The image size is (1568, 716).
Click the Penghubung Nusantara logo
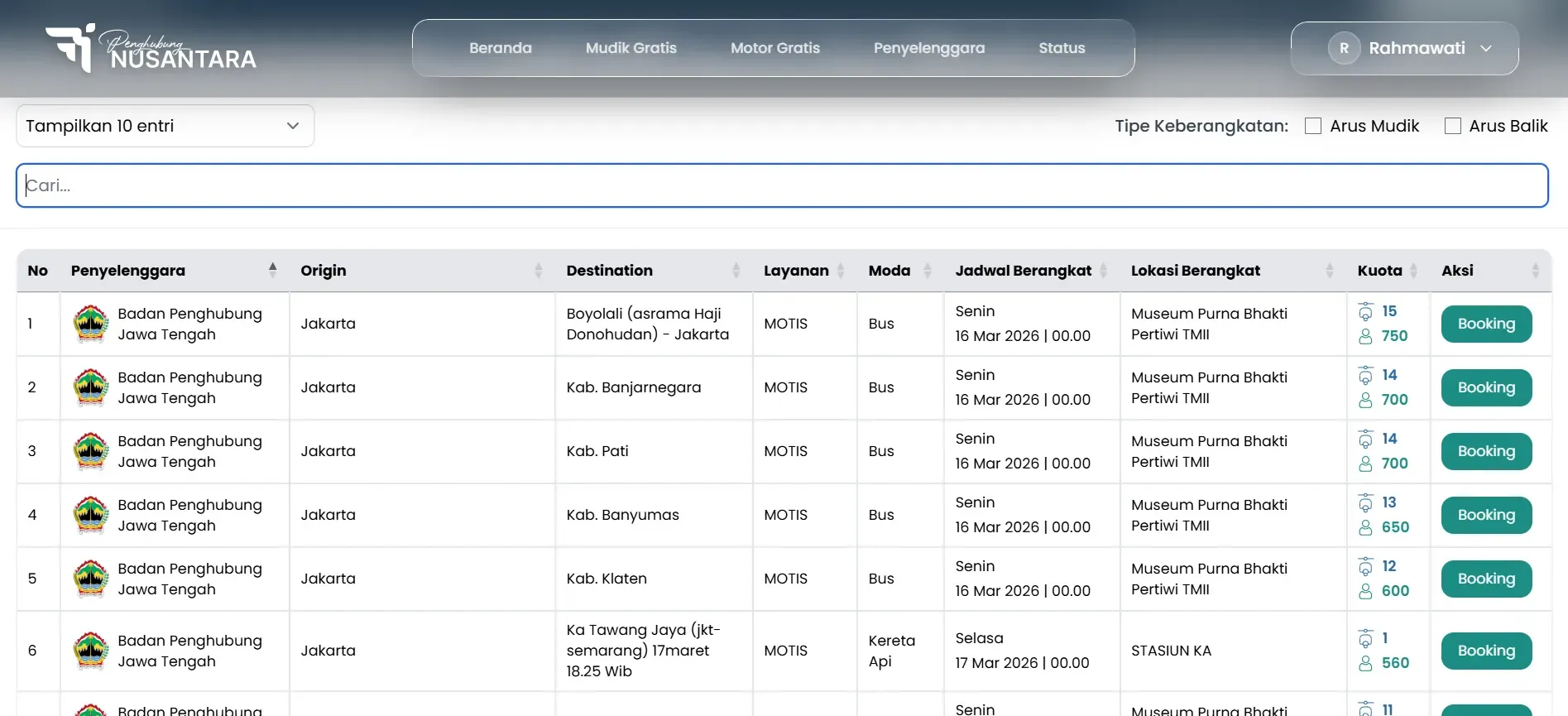click(x=151, y=48)
